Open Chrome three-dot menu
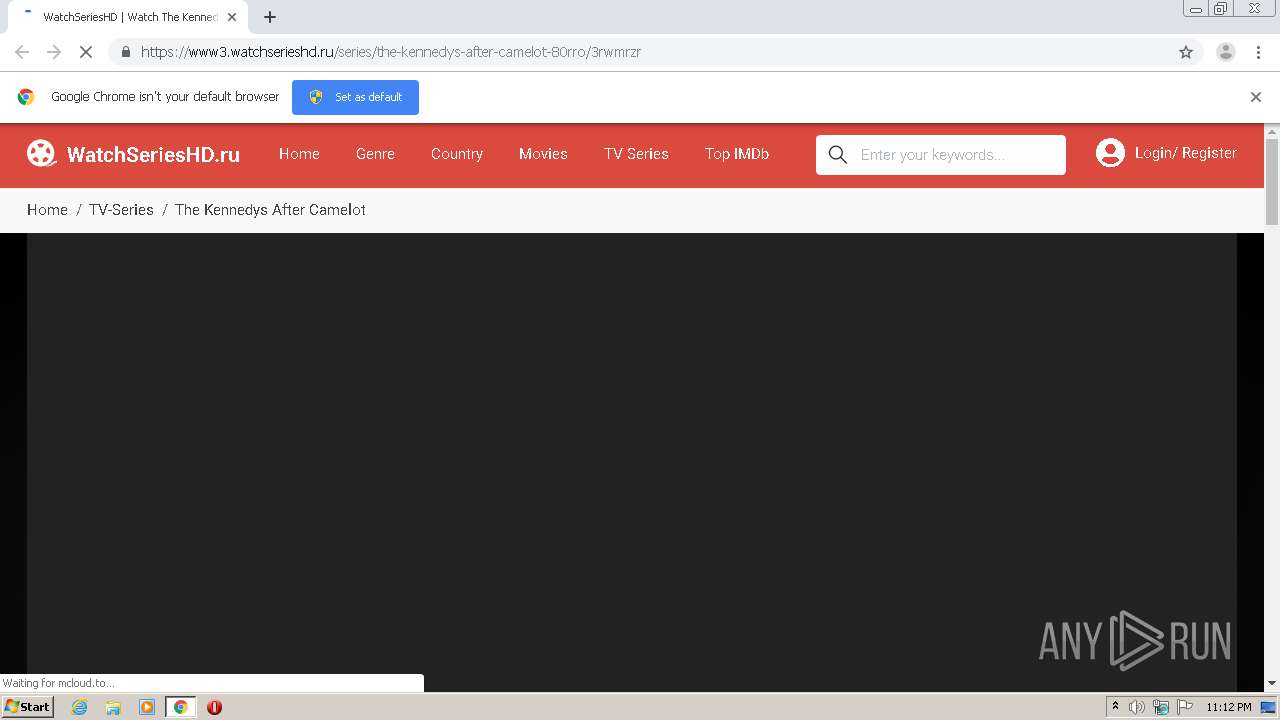Screen dimensions: 1280x720 tap(1258, 52)
